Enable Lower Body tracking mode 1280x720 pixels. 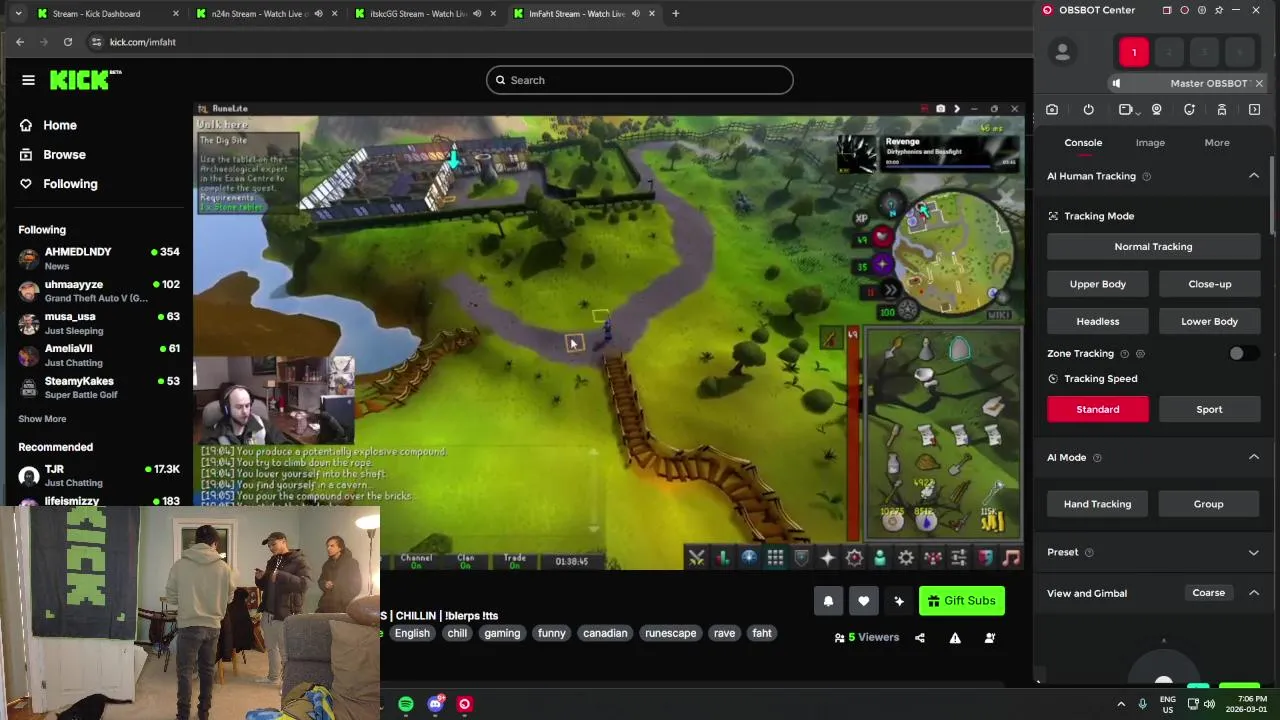click(1209, 321)
